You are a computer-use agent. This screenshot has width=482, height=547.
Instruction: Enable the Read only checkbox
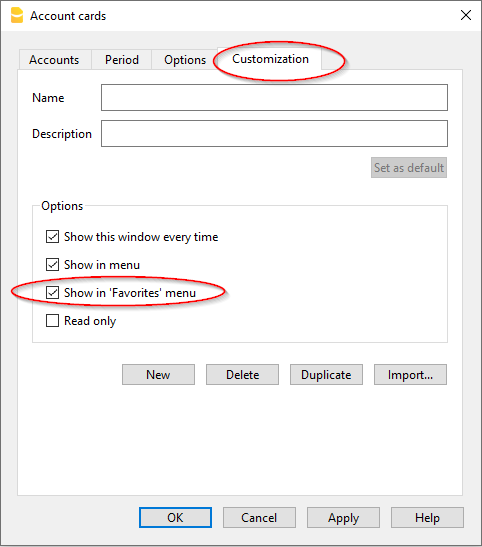[52, 320]
